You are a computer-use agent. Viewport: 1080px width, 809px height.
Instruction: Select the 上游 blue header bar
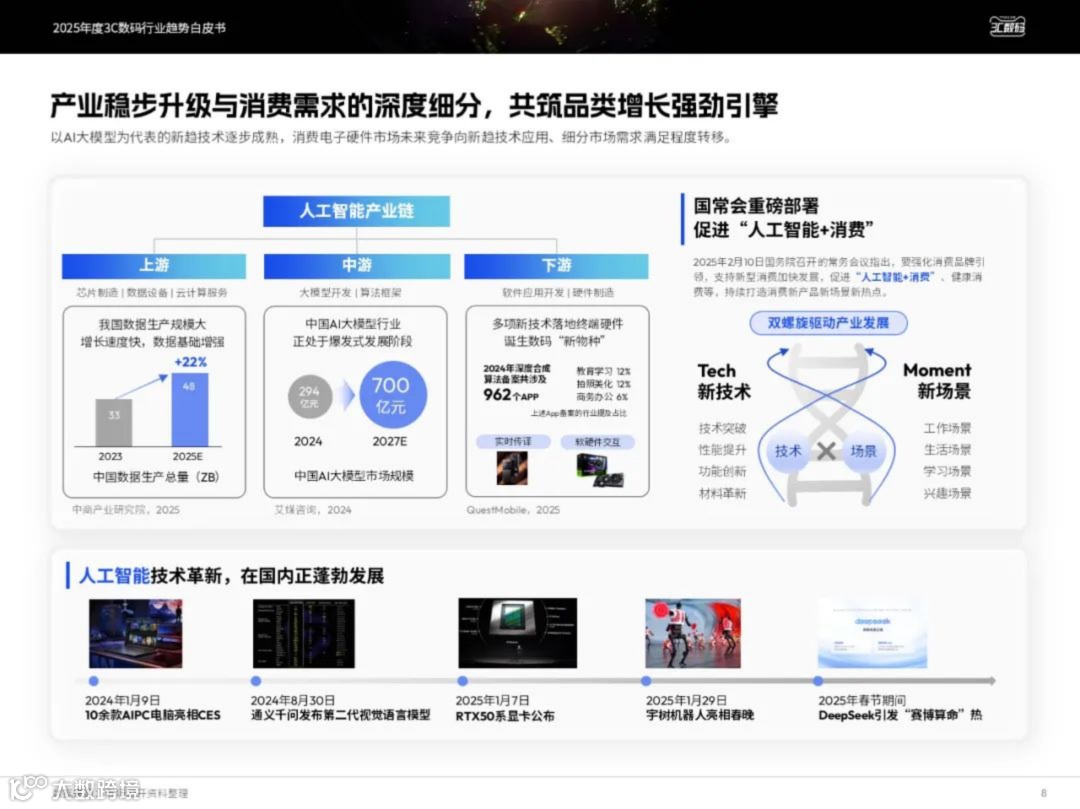[x=154, y=266]
